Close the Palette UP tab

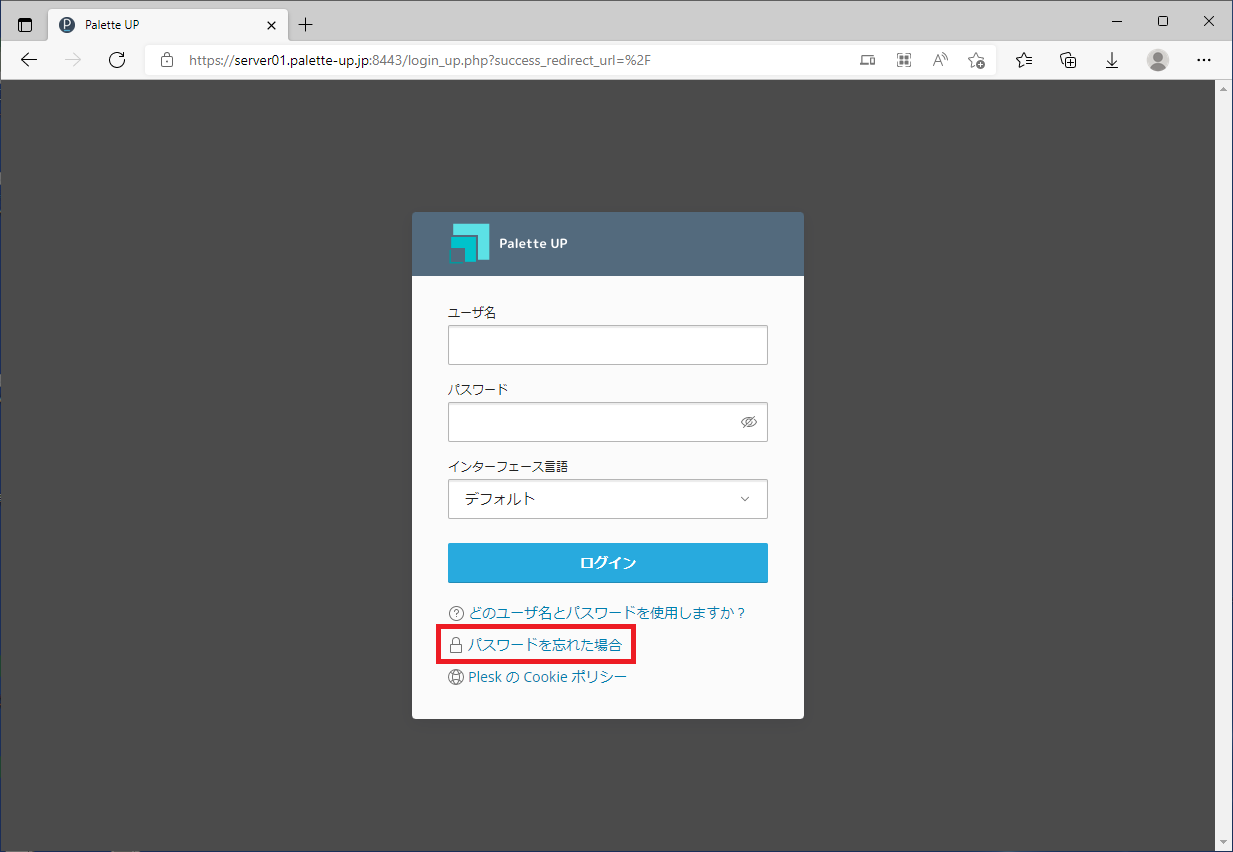(271, 25)
